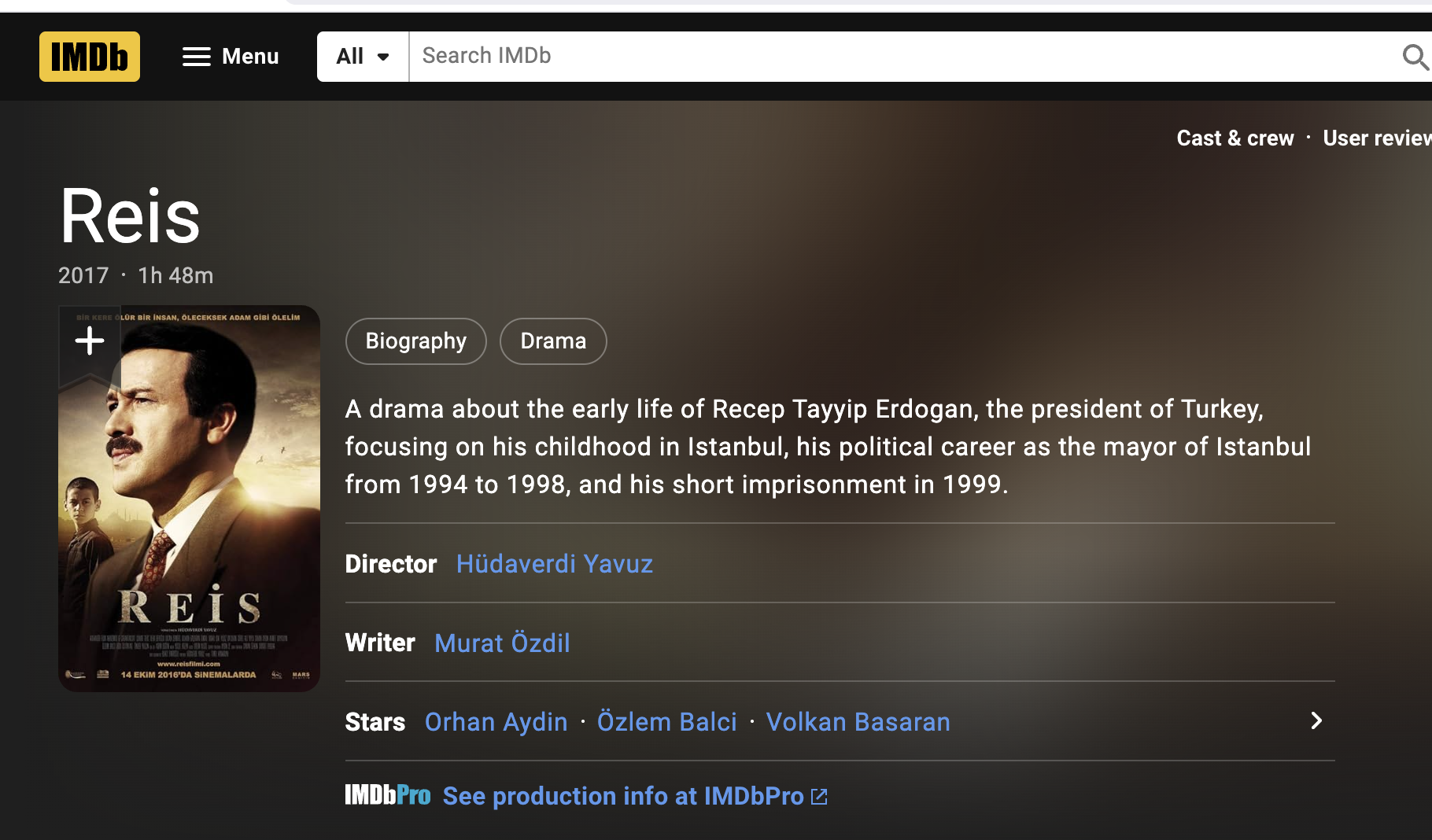Open star Volkan Basaran's page
The width and height of the screenshot is (1432, 840).
click(x=858, y=722)
